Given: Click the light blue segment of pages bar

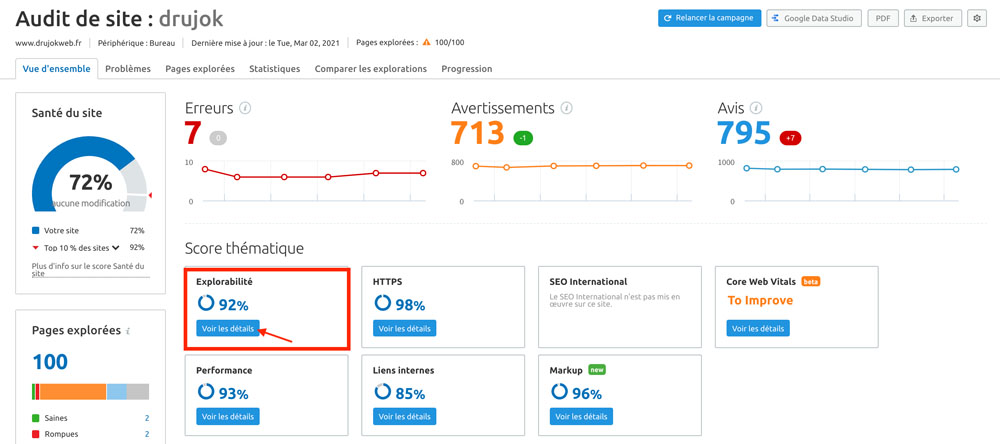Looking at the screenshot, I should 116,392.
